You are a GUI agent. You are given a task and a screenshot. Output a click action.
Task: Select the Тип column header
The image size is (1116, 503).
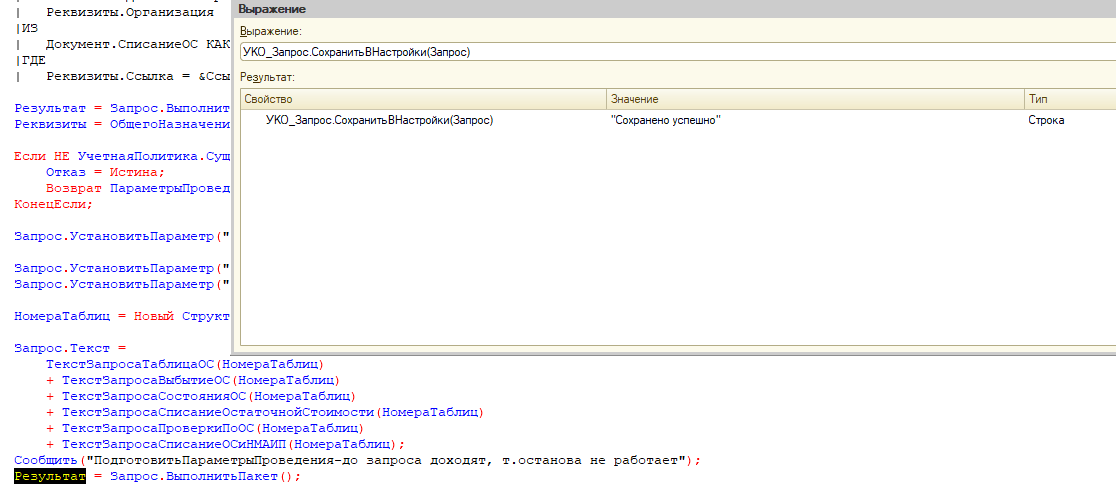[1070, 100]
